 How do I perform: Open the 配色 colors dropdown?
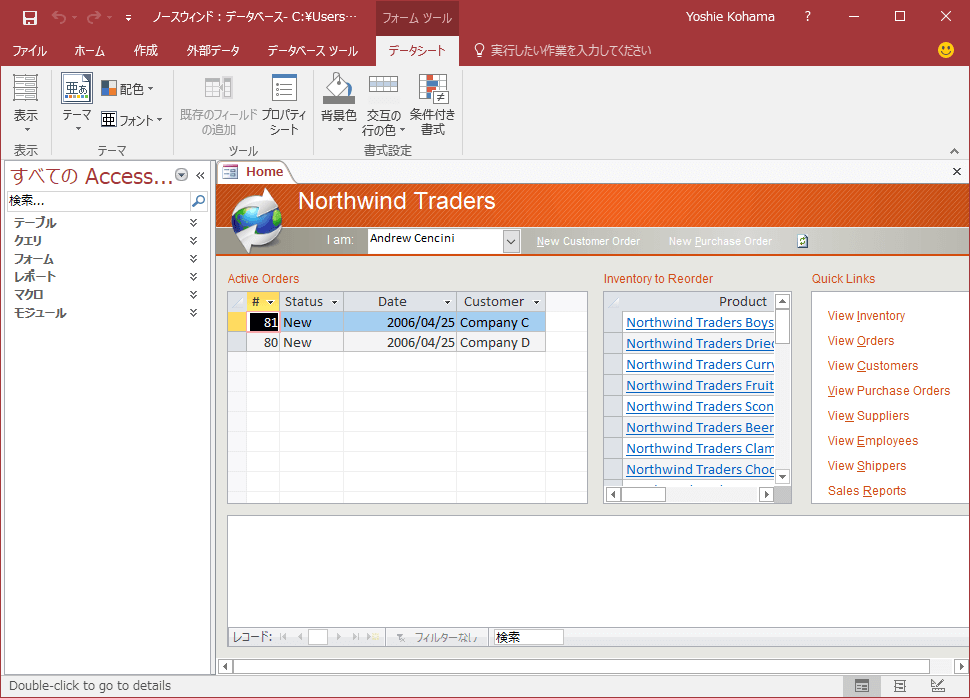(x=127, y=89)
